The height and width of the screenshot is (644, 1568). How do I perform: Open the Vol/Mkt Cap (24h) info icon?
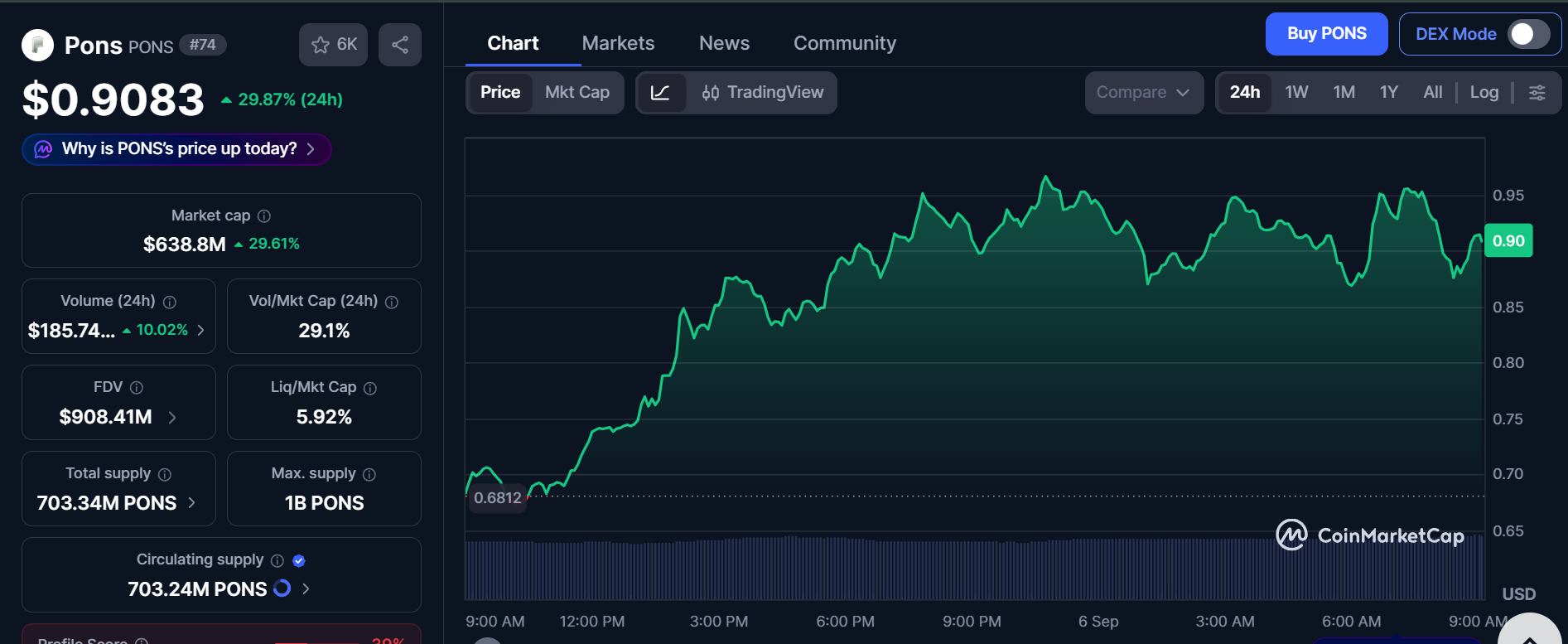pos(392,303)
